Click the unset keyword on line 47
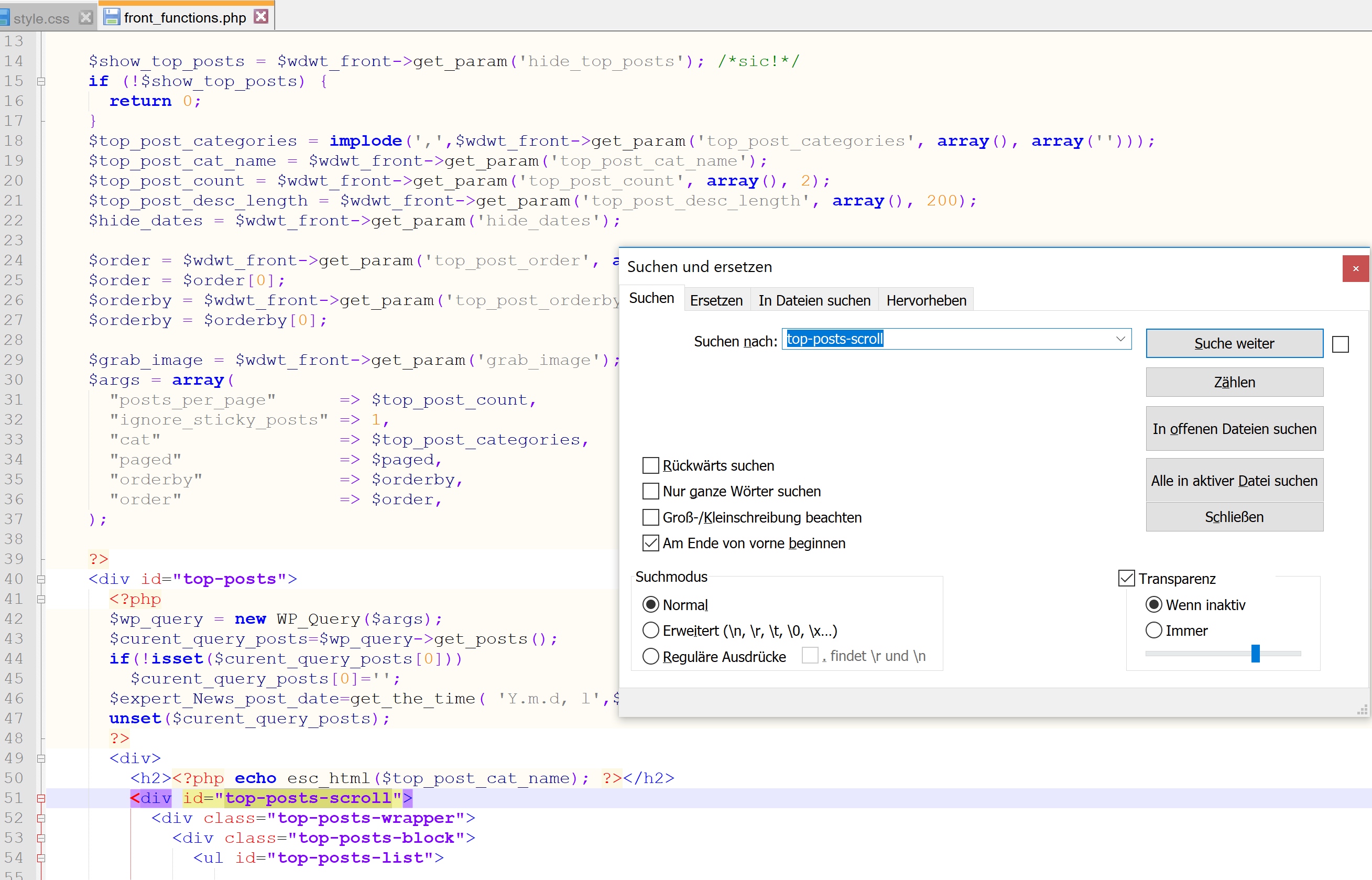Image resolution: width=1372 pixels, height=880 pixels. 135,719
